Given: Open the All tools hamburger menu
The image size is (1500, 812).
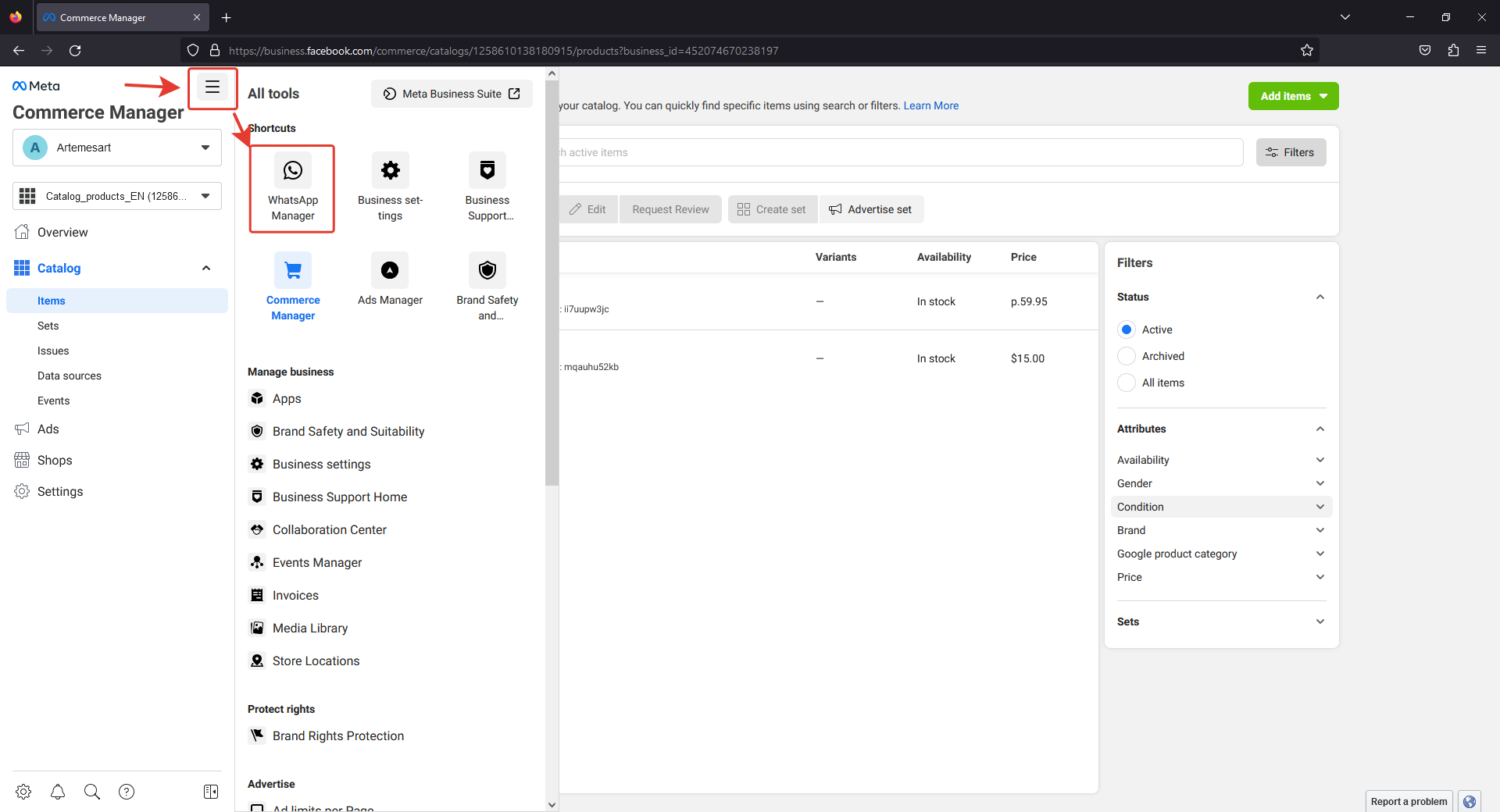Looking at the screenshot, I should [x=212, y=87].
